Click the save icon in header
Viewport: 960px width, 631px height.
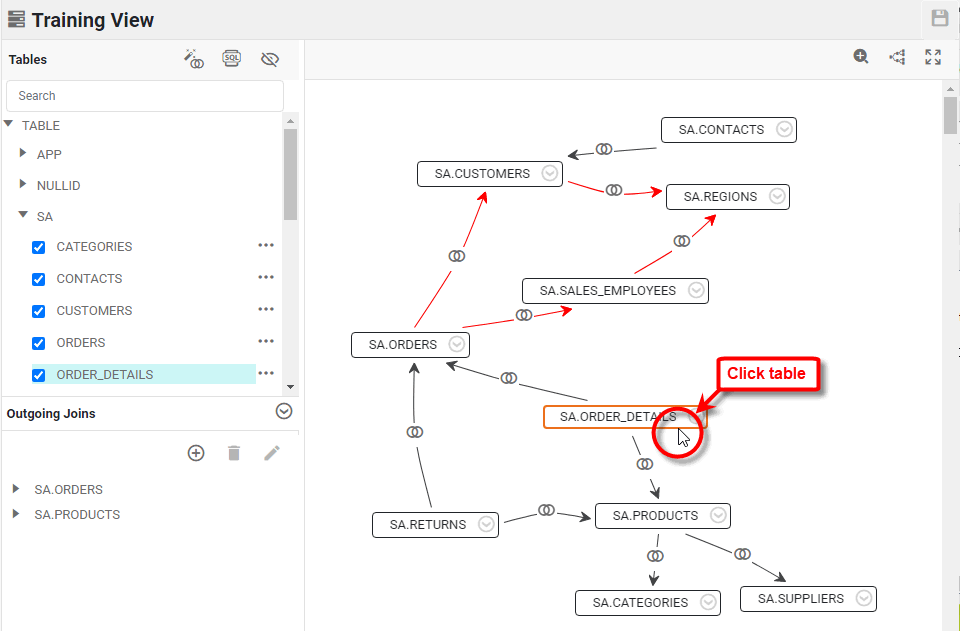click(x=939, y=18)
